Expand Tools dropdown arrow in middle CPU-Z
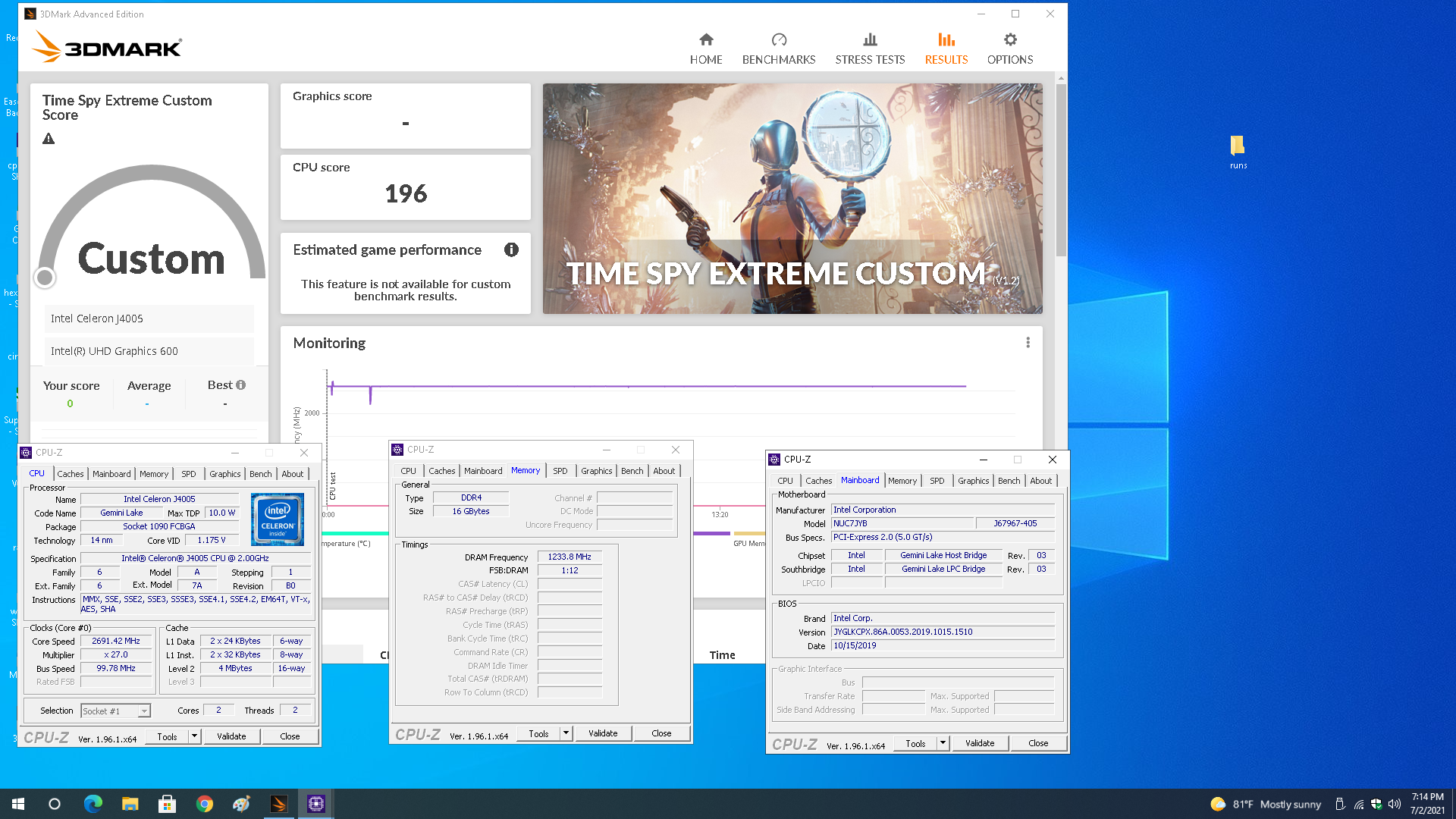 (566, 733)
